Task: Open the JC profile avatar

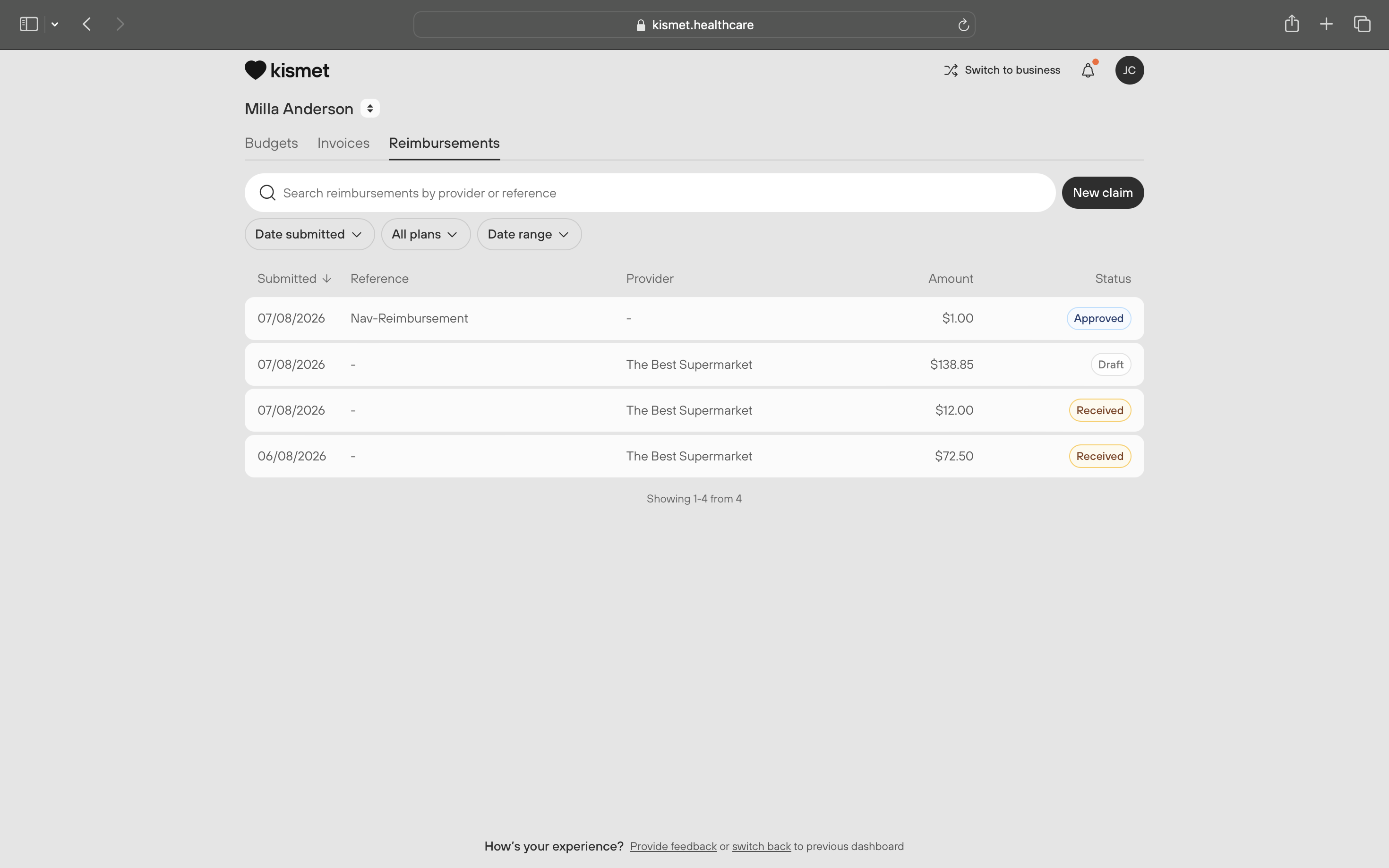Action: point(1129,70)
